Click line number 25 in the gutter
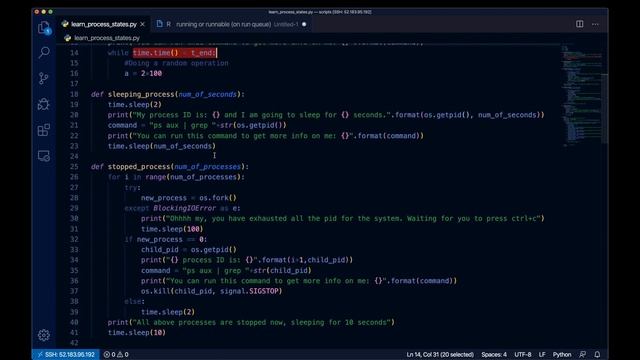The width and height of the screenshot is (640, 360). coord(73,167)
